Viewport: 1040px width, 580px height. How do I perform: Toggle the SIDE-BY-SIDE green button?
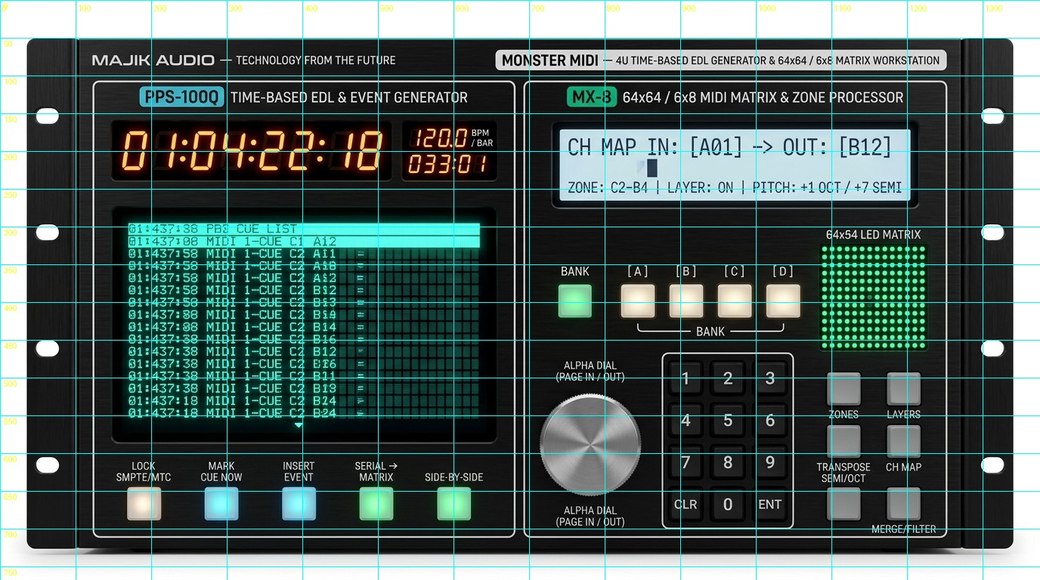(454, 504)
